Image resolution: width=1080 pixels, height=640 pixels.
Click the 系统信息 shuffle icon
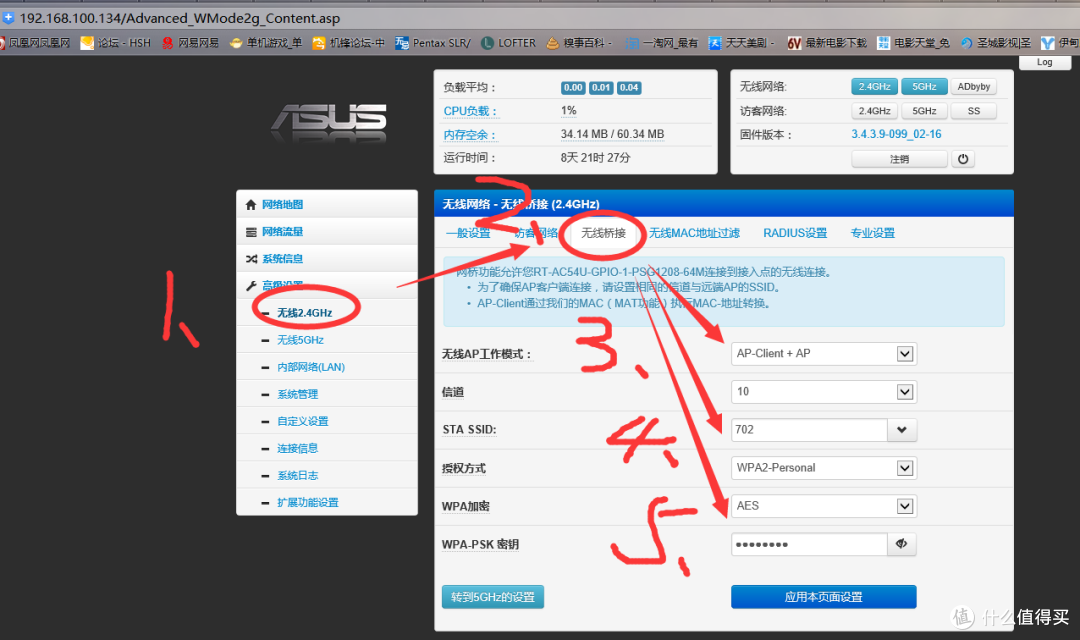pos(251,259)
